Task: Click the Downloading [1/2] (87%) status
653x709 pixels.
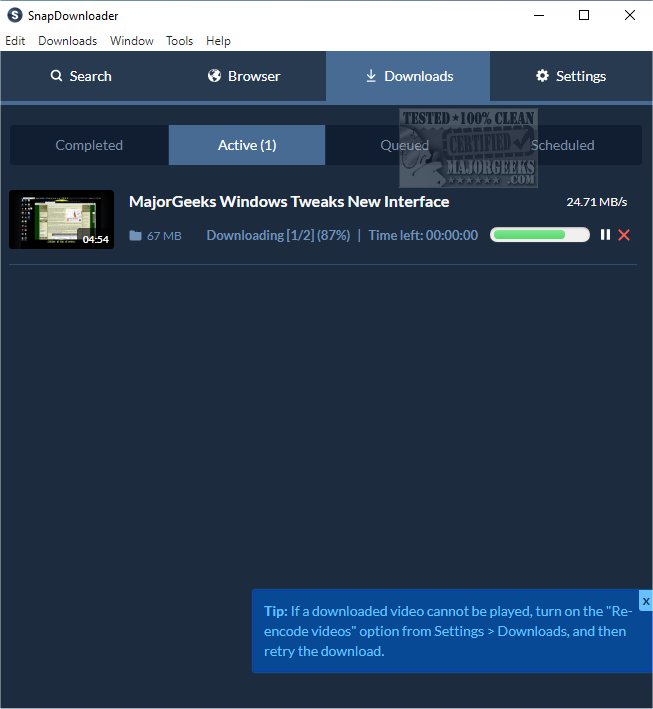Action: pyautogui.click(x=278, y=235)
